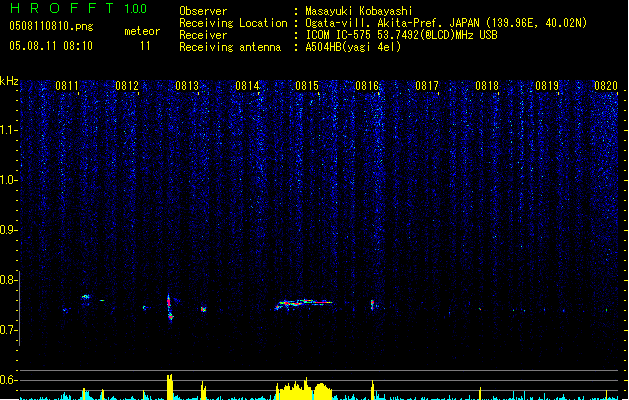Click the Receiving antenna label
Viewport: 629px width, 400px height.
click(x=230, y=47)
